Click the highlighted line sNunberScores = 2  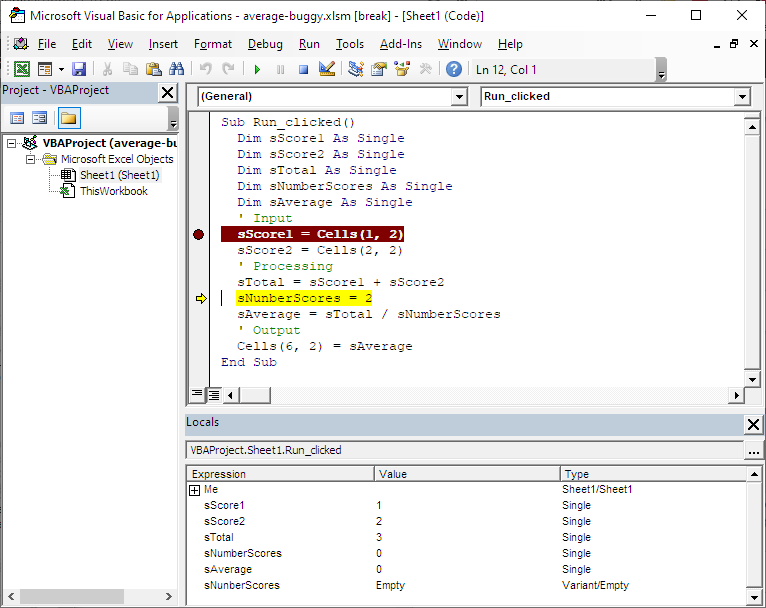point(304,298)
